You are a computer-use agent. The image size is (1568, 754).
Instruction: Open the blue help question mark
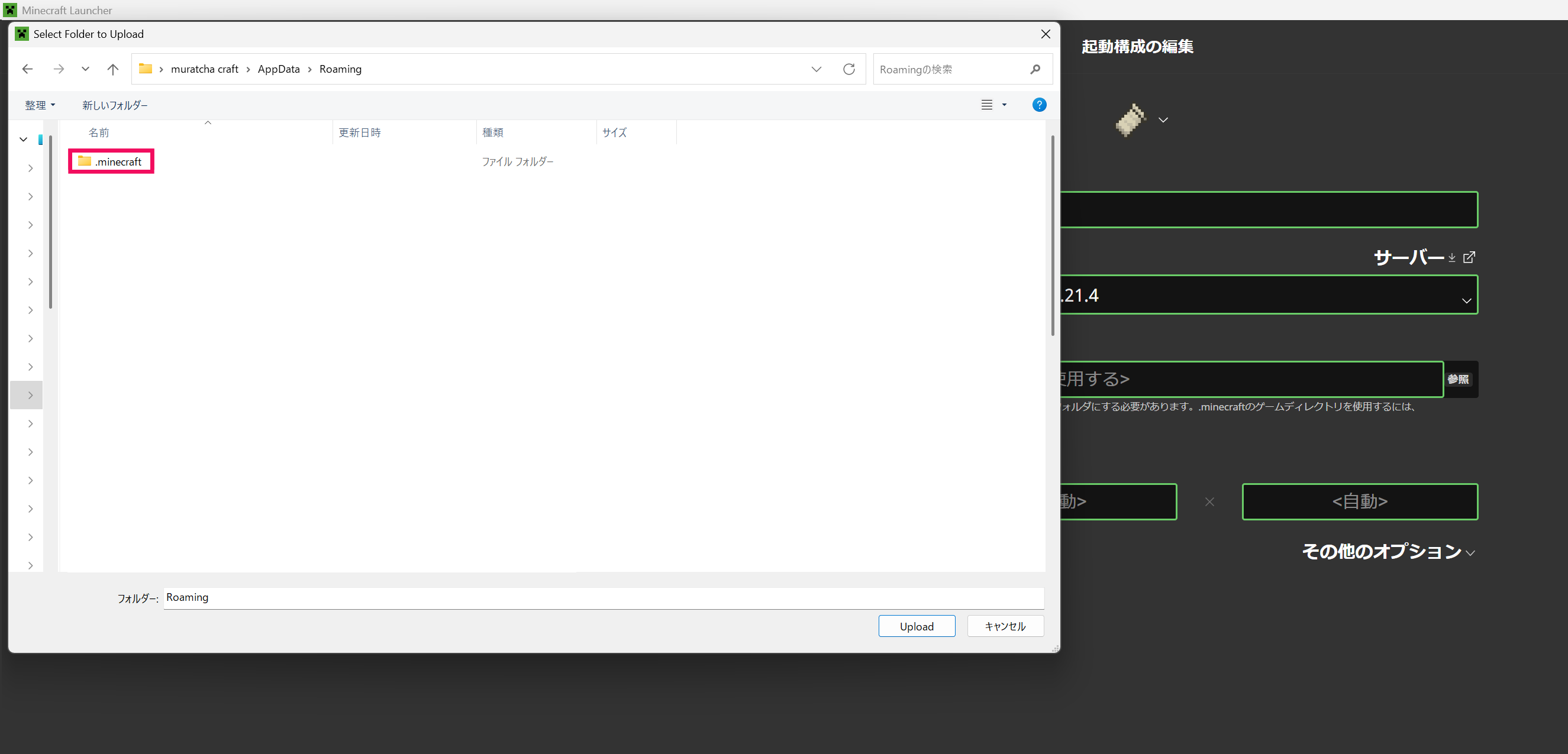pyautogui.click(x=1039, y=105)
